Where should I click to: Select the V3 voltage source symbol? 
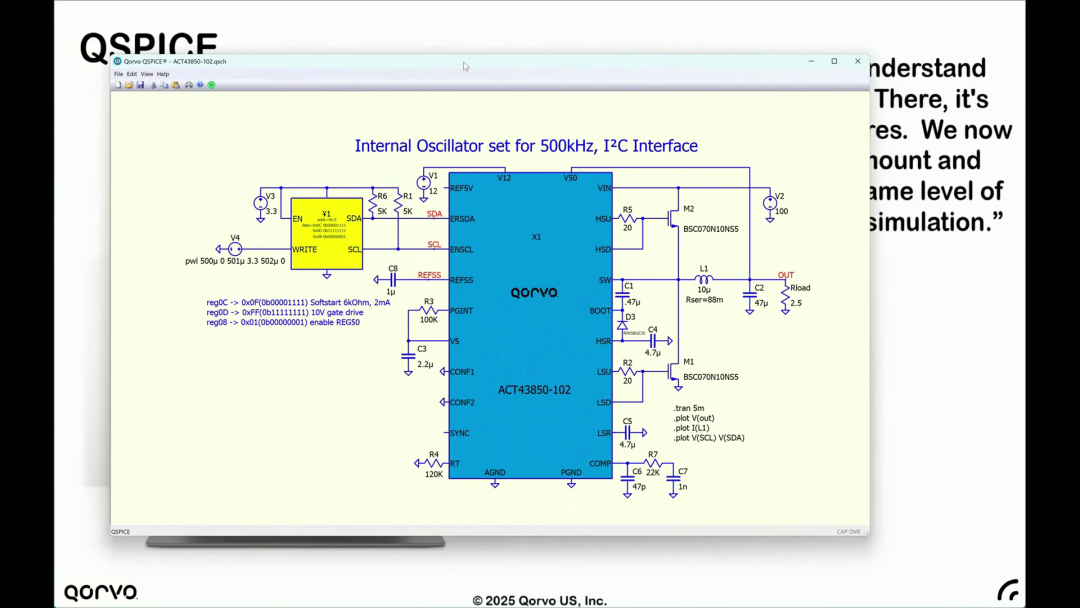(260, 203)
